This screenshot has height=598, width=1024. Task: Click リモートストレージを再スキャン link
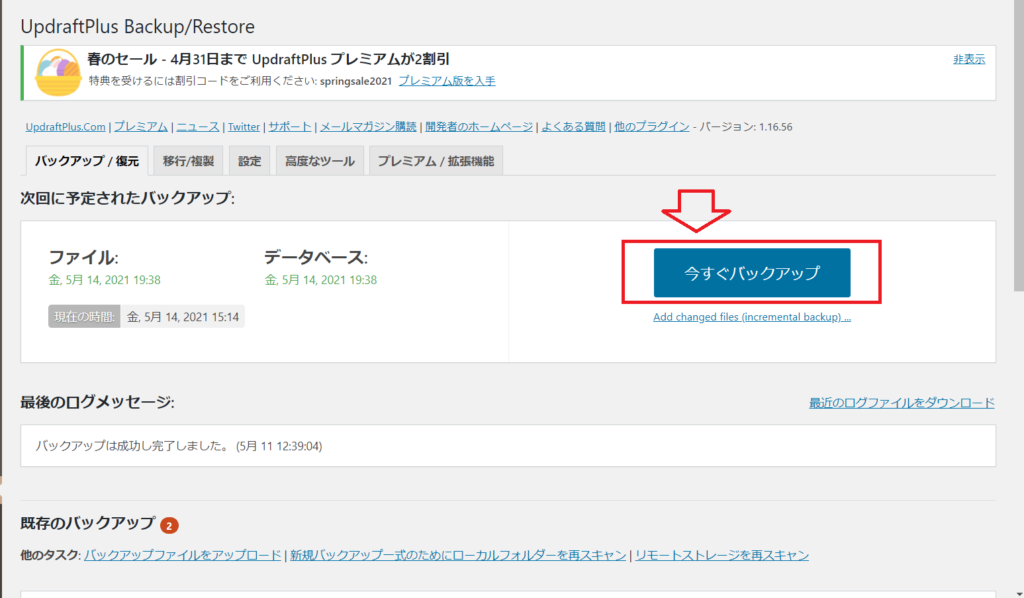click(722, 555)
